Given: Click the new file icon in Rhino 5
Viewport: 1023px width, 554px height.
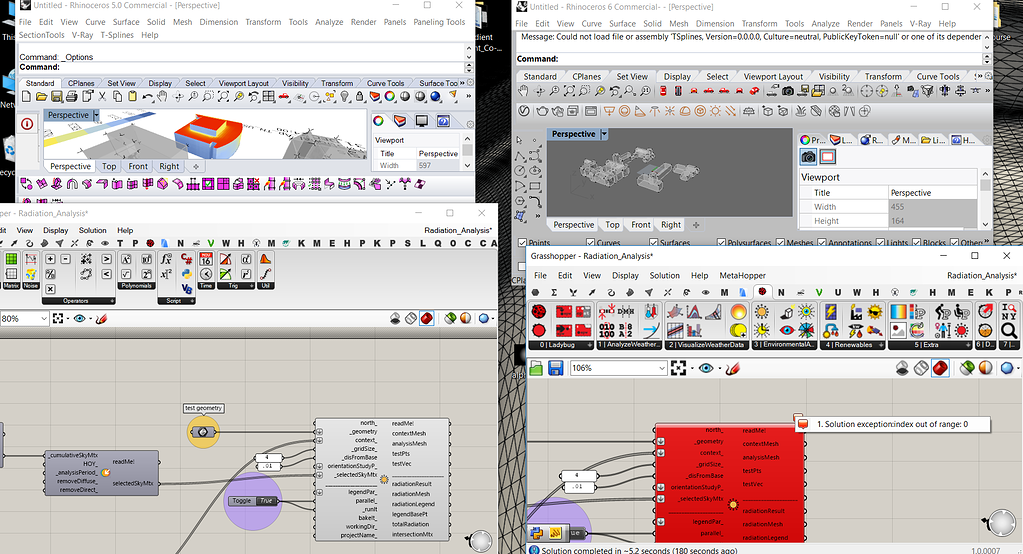Looking at the screenshot, I should (x=26, y=97).
